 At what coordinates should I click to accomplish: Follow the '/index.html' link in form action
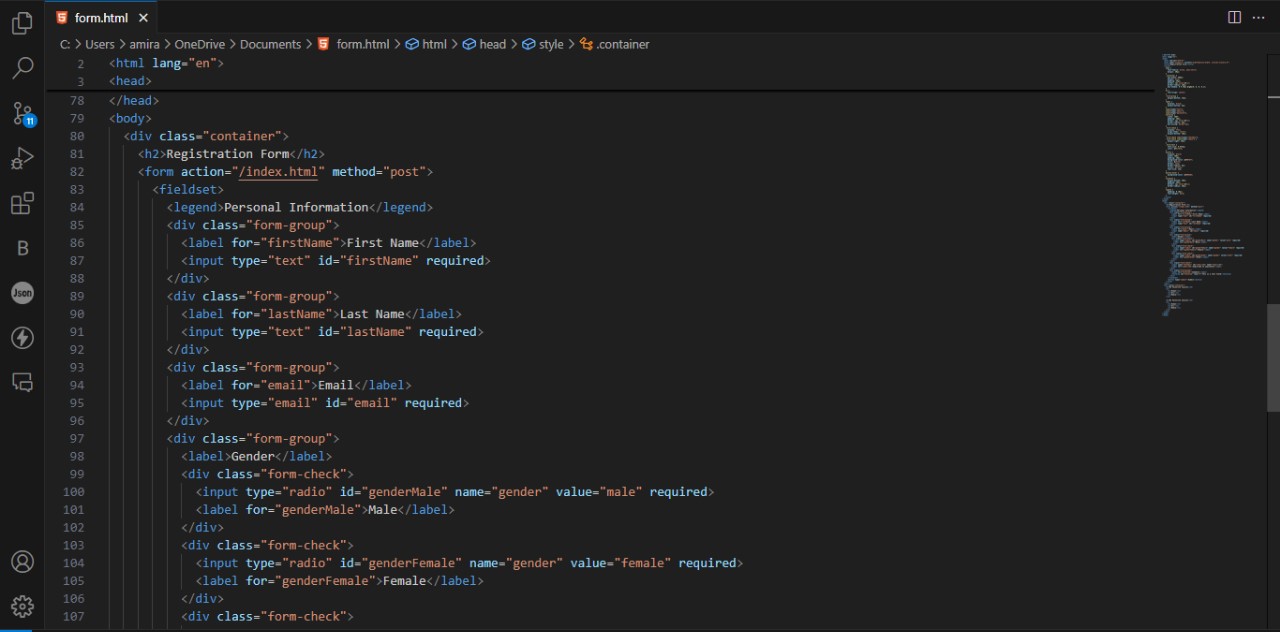(278, 172)
